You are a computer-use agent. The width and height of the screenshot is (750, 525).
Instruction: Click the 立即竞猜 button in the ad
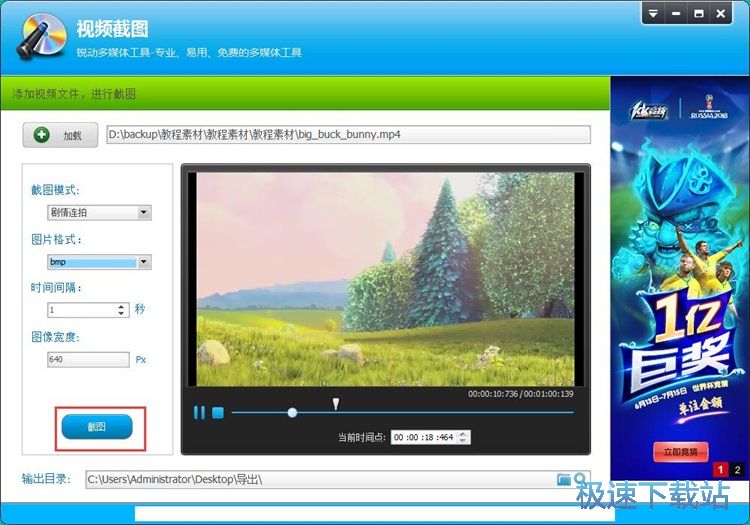pos(681,452)
